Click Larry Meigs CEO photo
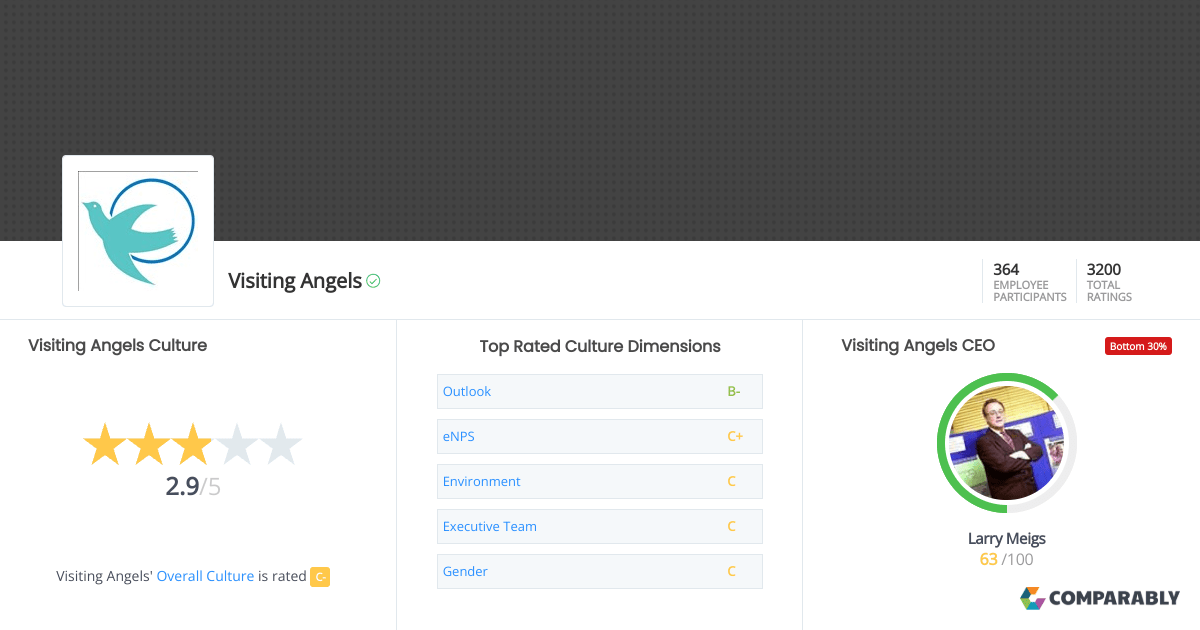The width and height of the screenshot is (1200, 630). pyautogui.click(x=1006, y=443)
